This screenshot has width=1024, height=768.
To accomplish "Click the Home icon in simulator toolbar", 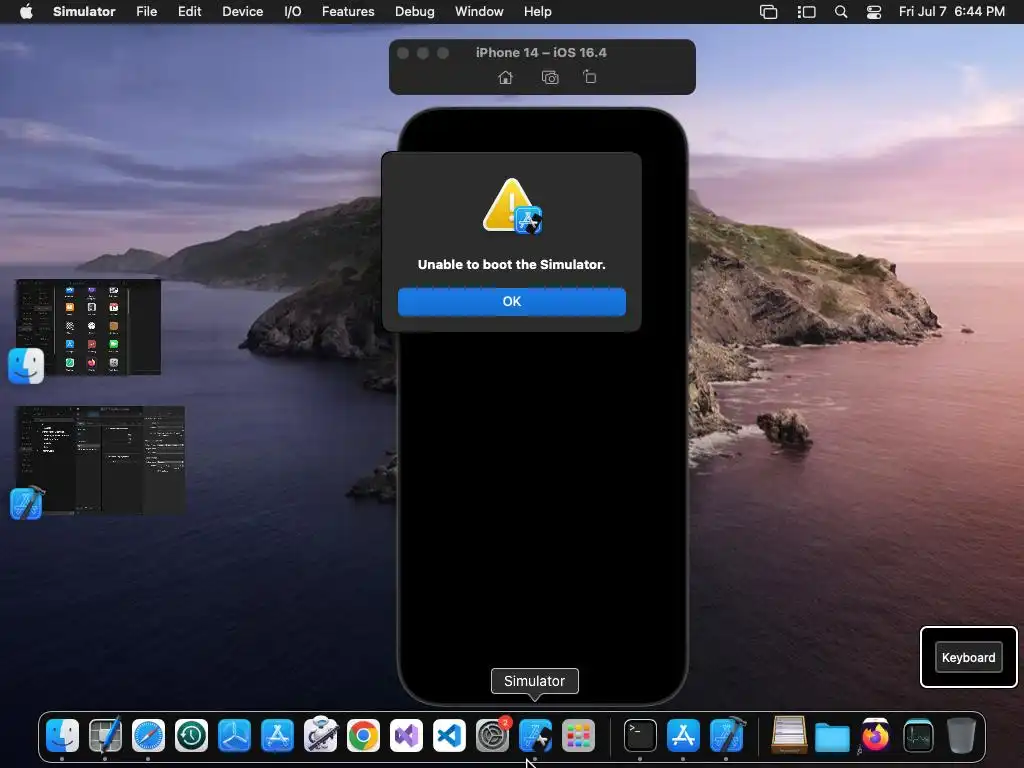I will coord(505,78).
